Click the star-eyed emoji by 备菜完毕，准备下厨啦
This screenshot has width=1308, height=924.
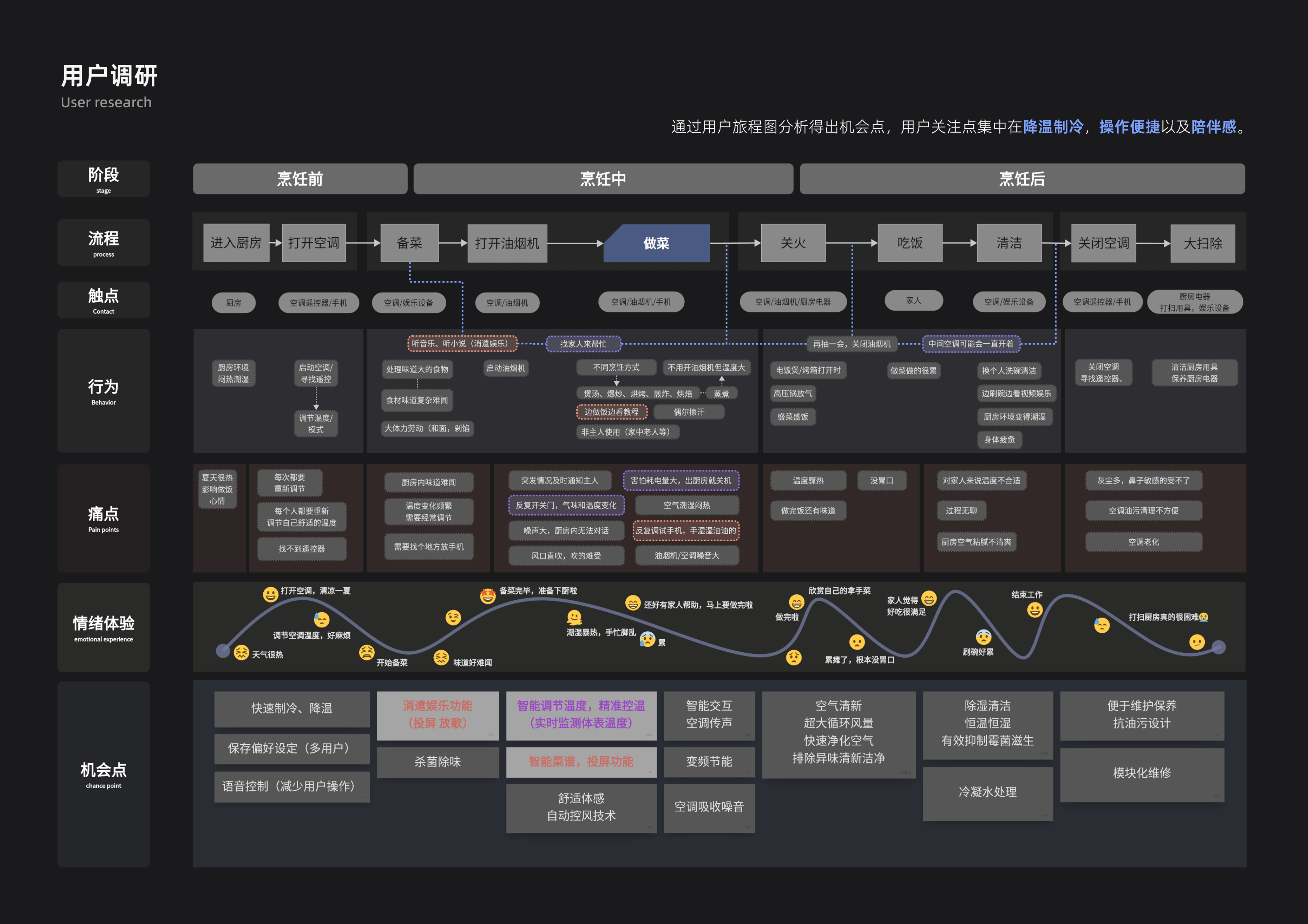coord(488,596)
